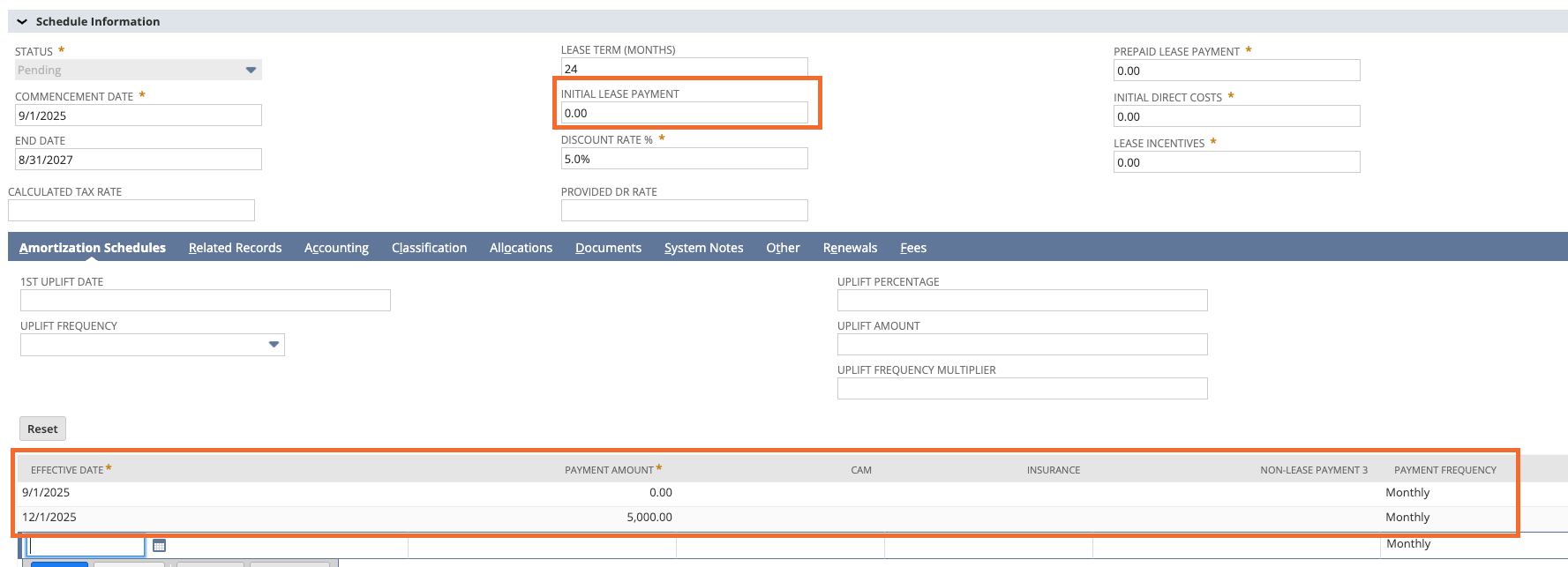Switch to the Related Records tab
The width and height of the screenshot is (1568, 567).
pyautogui.click(x=235, y=248)
